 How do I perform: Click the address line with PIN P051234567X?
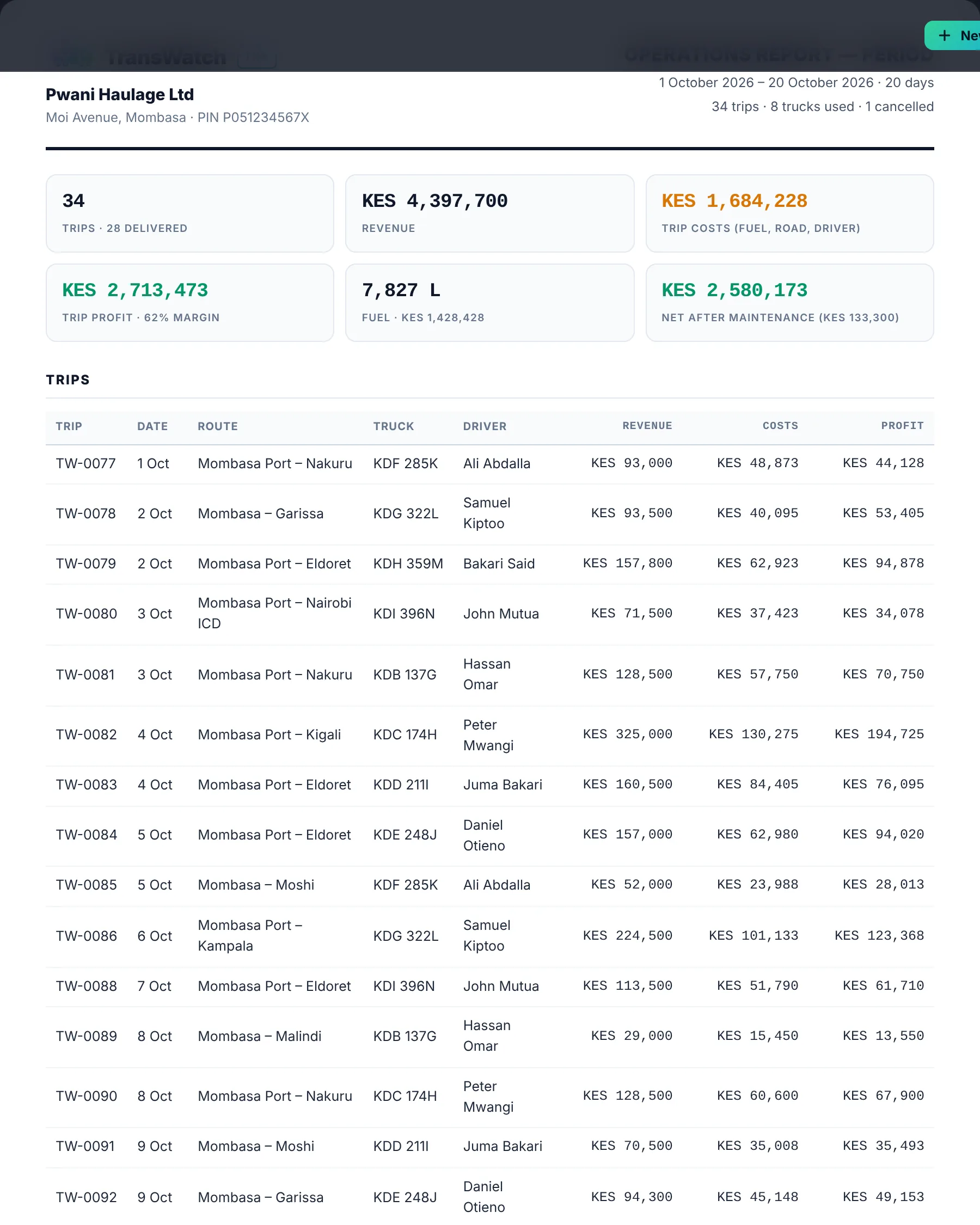[x=177, y=117]
